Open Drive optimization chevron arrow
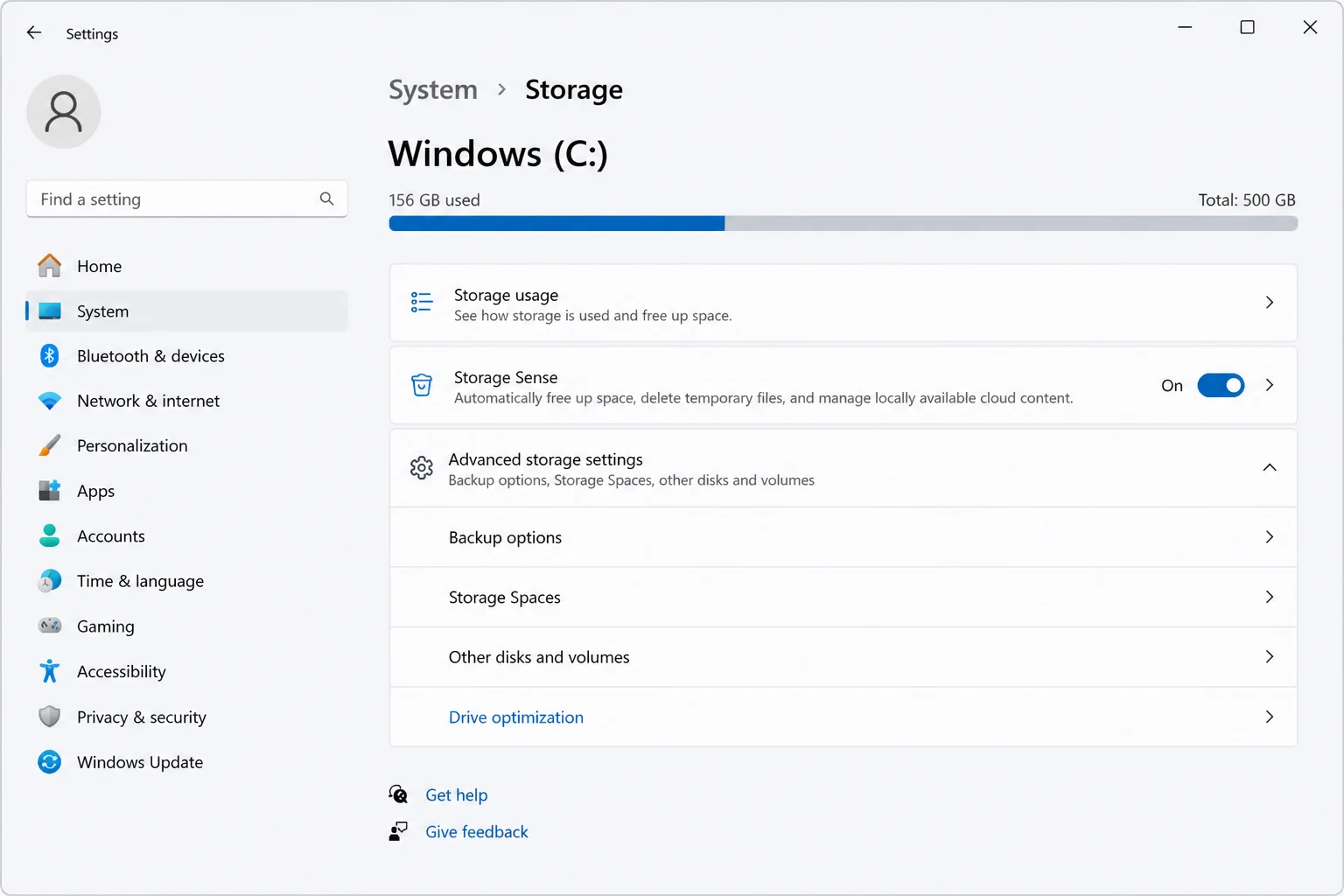Image resolution: width=1344 pixels, height=896 pixels. click(1270, 717)
